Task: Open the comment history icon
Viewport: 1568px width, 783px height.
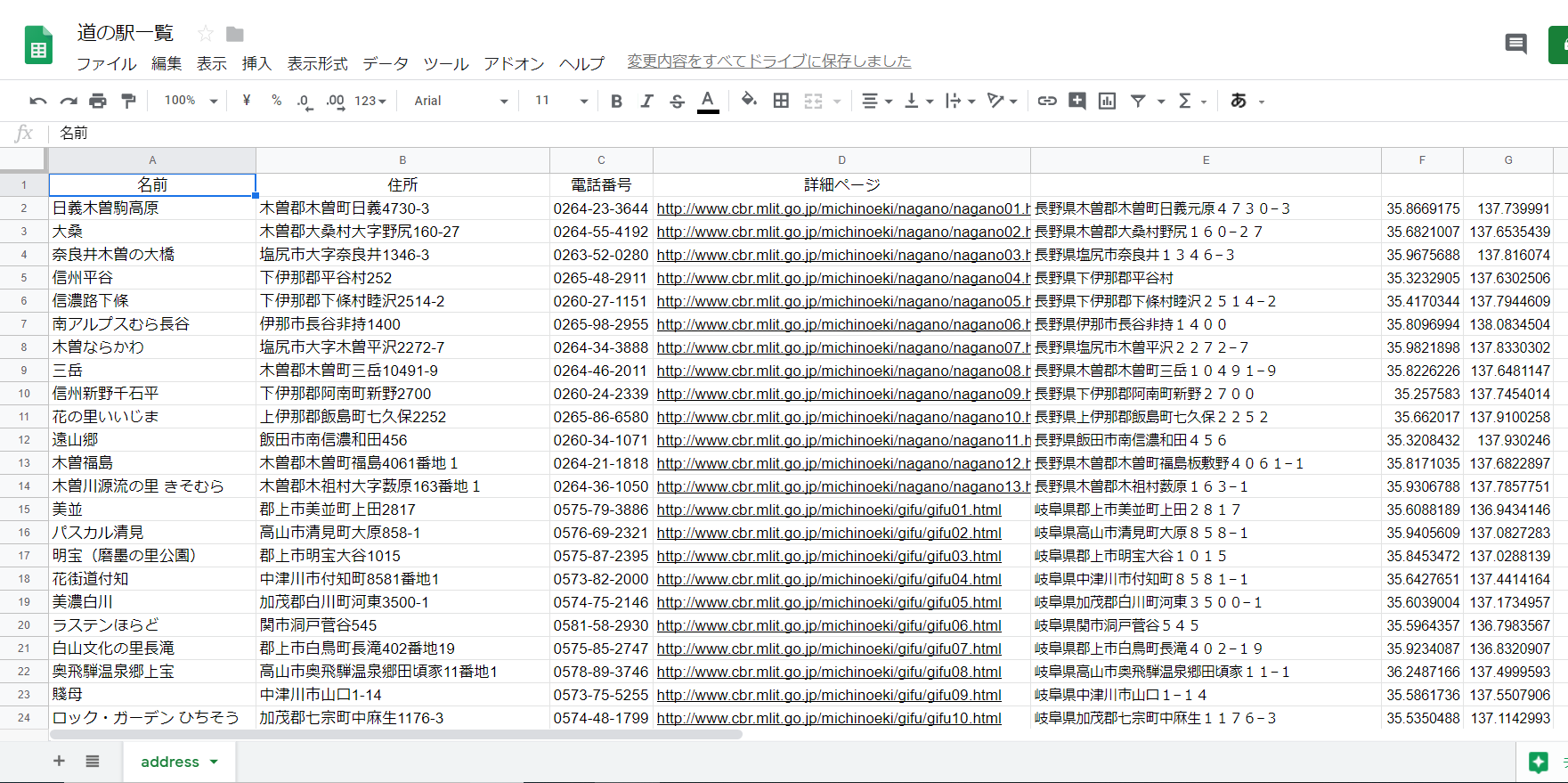Action: click(x=1515, y=44)
